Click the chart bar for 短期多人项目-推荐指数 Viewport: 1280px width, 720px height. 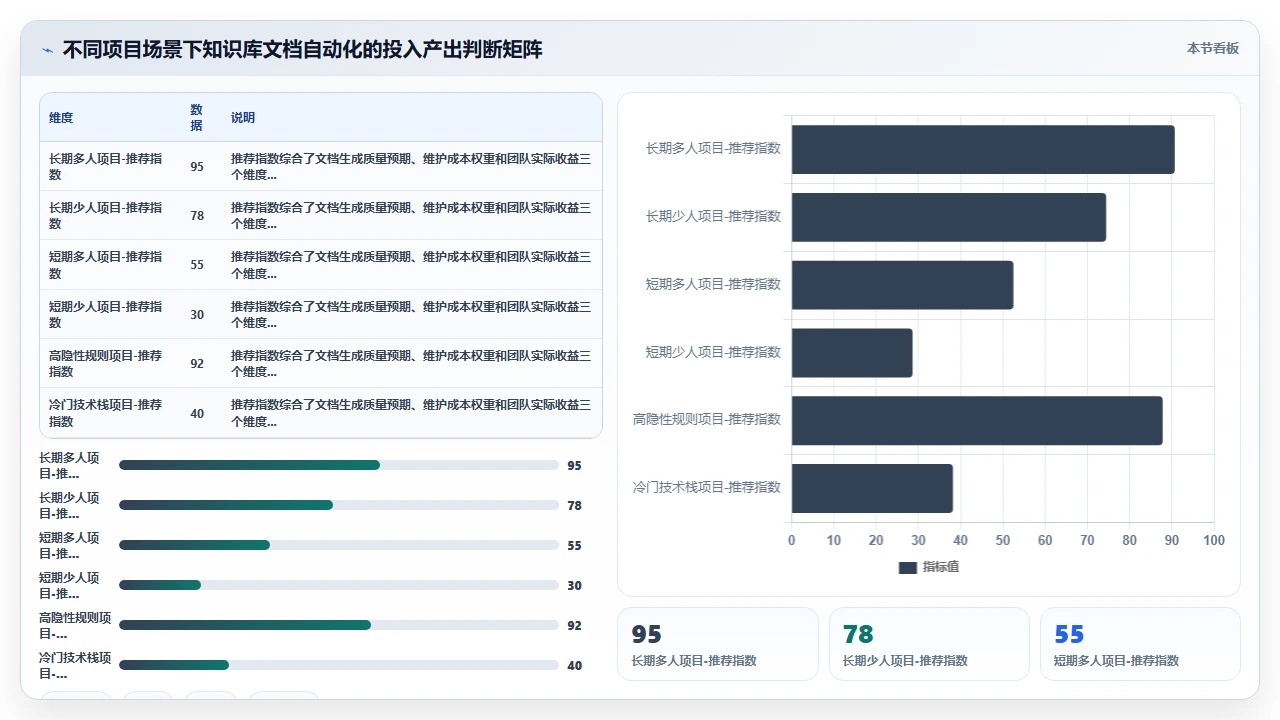pos(902,285)
